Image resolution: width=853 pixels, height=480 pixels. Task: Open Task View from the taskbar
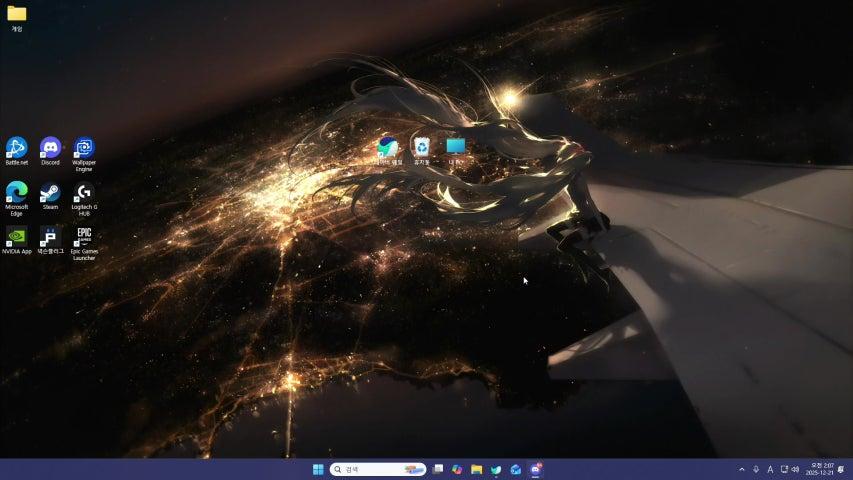pos(438,469)
